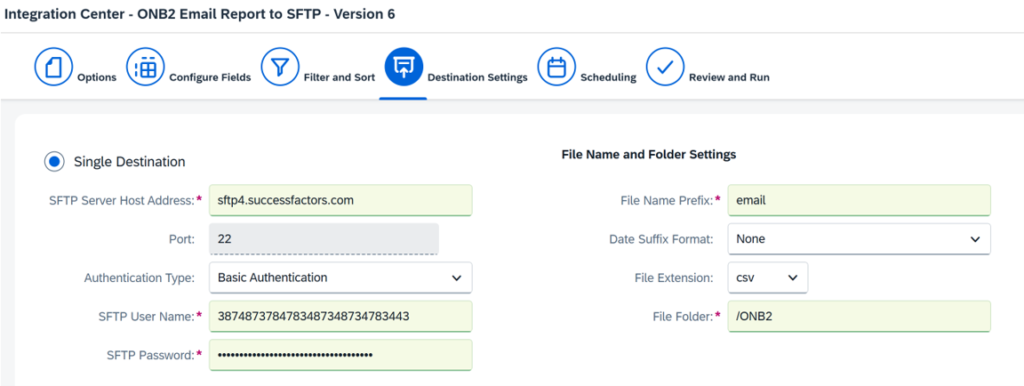Screen dimensions: 1024x386
Task: Focus the SFTP Password field
Action: (340, 355)
